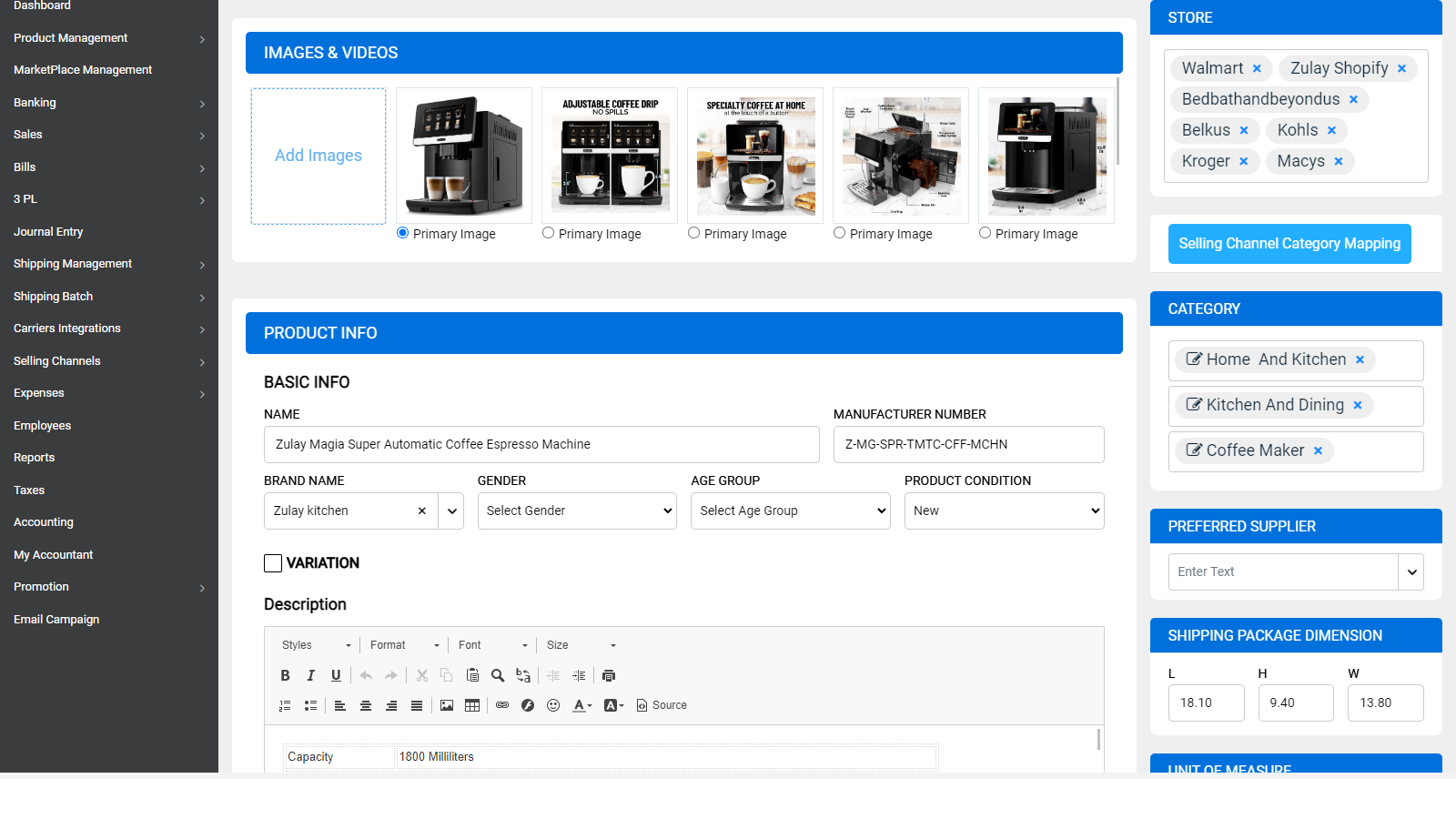
Task: Click the Add Images placeholder
Action: 318,156
